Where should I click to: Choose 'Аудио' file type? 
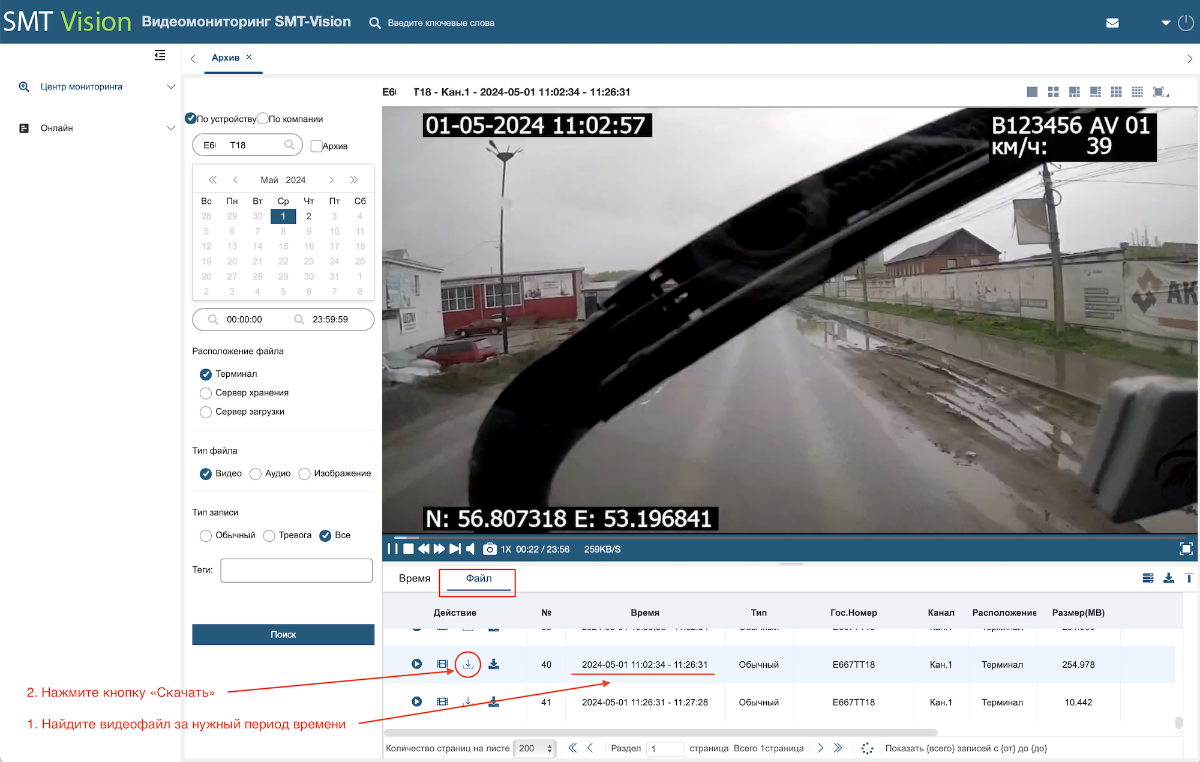coord(255,474)
